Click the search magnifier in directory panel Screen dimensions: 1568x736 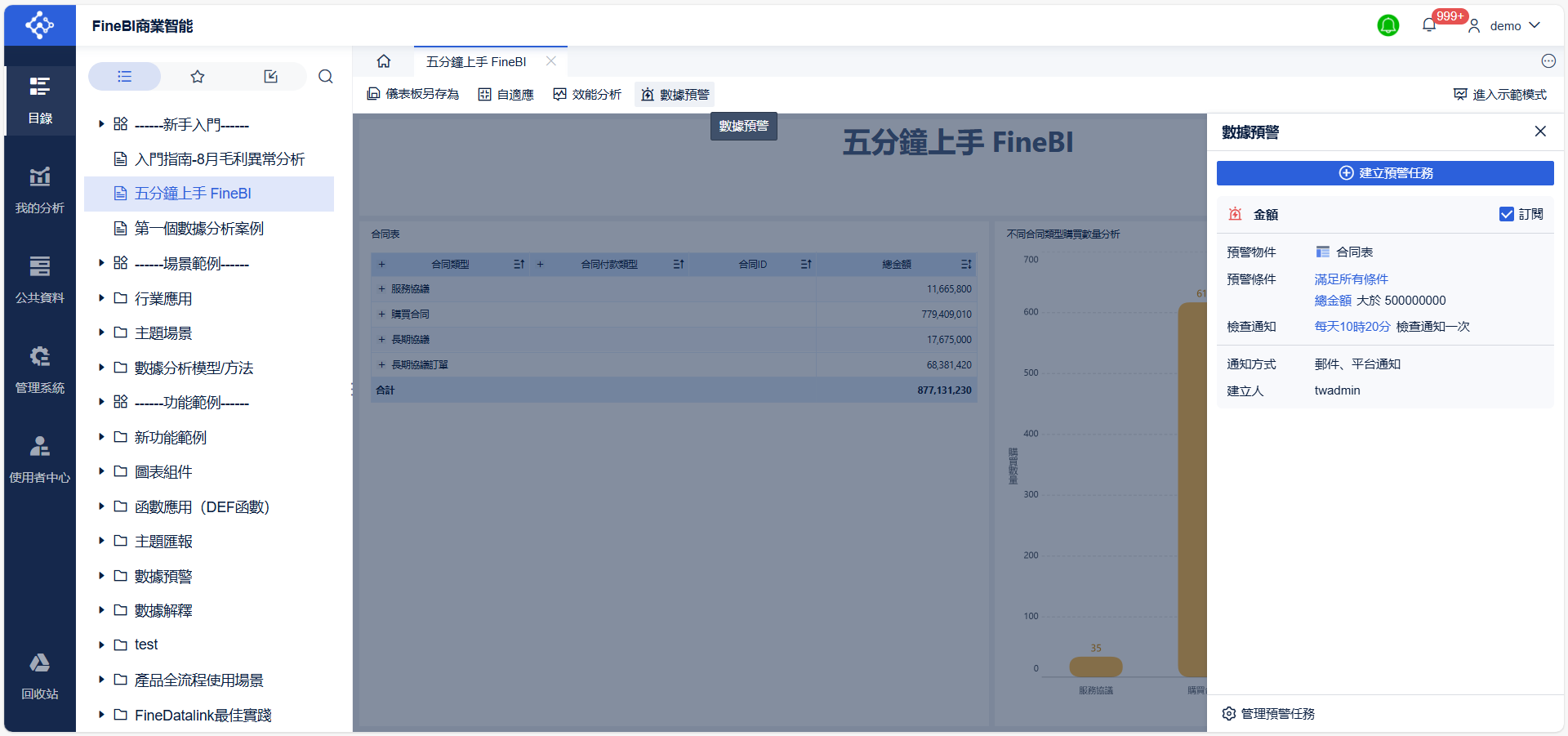[x=326, y=77]
